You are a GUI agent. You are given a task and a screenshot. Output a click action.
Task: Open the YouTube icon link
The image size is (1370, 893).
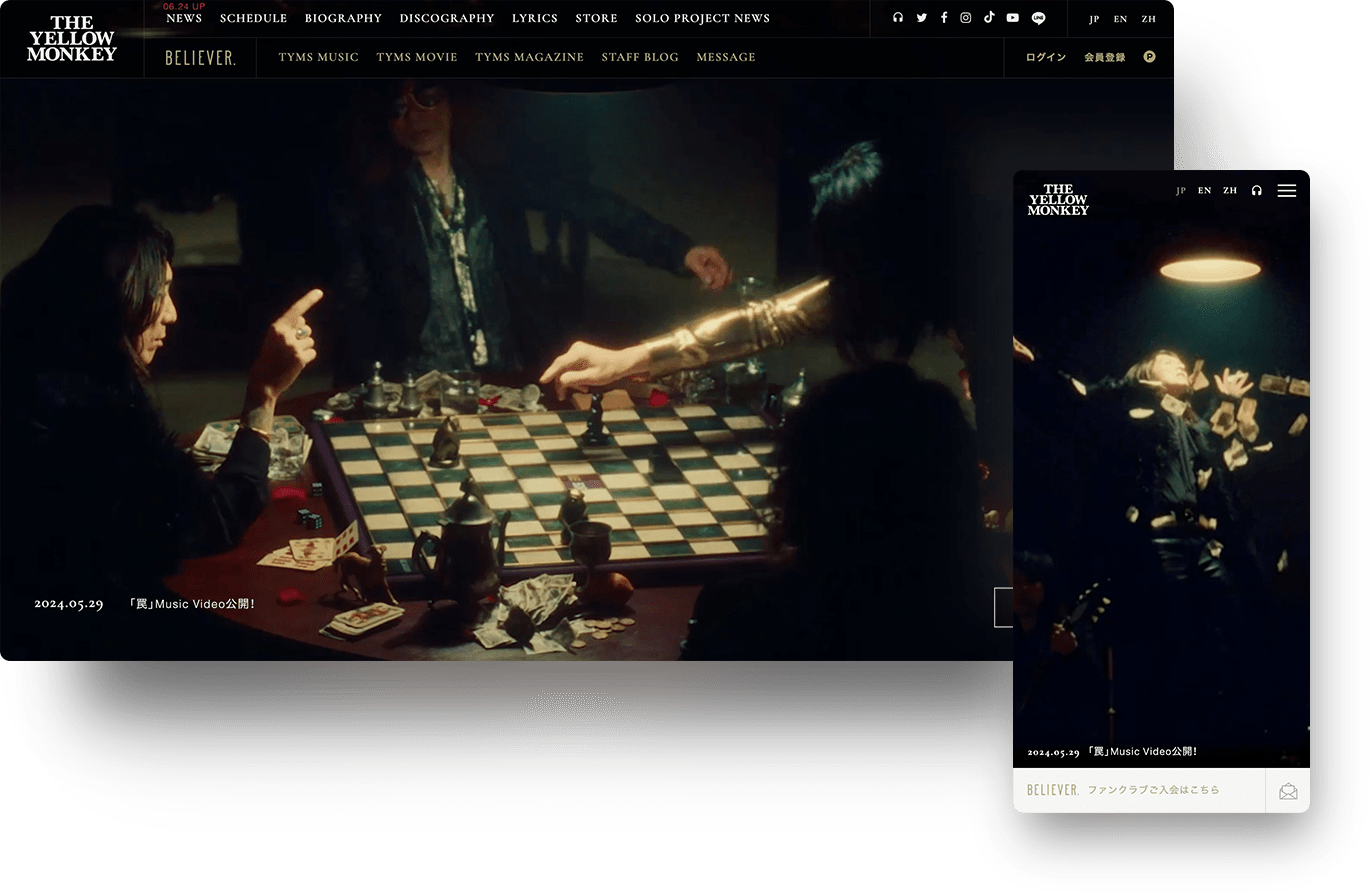pos(1013,18)
